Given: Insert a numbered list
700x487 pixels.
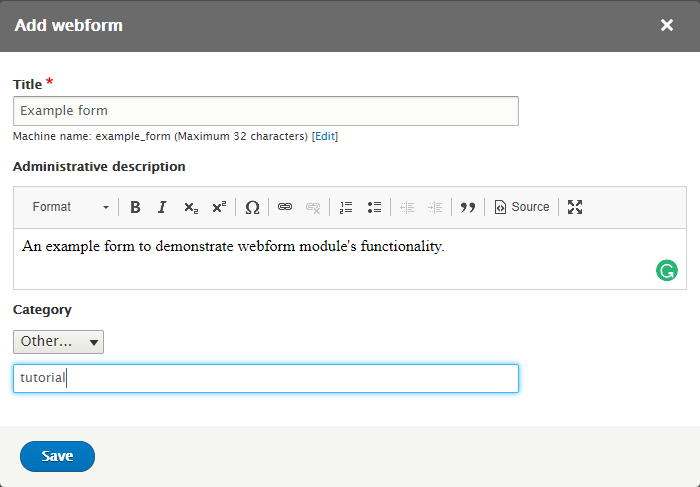Looking at the screenshot, I should coord(346,207).
